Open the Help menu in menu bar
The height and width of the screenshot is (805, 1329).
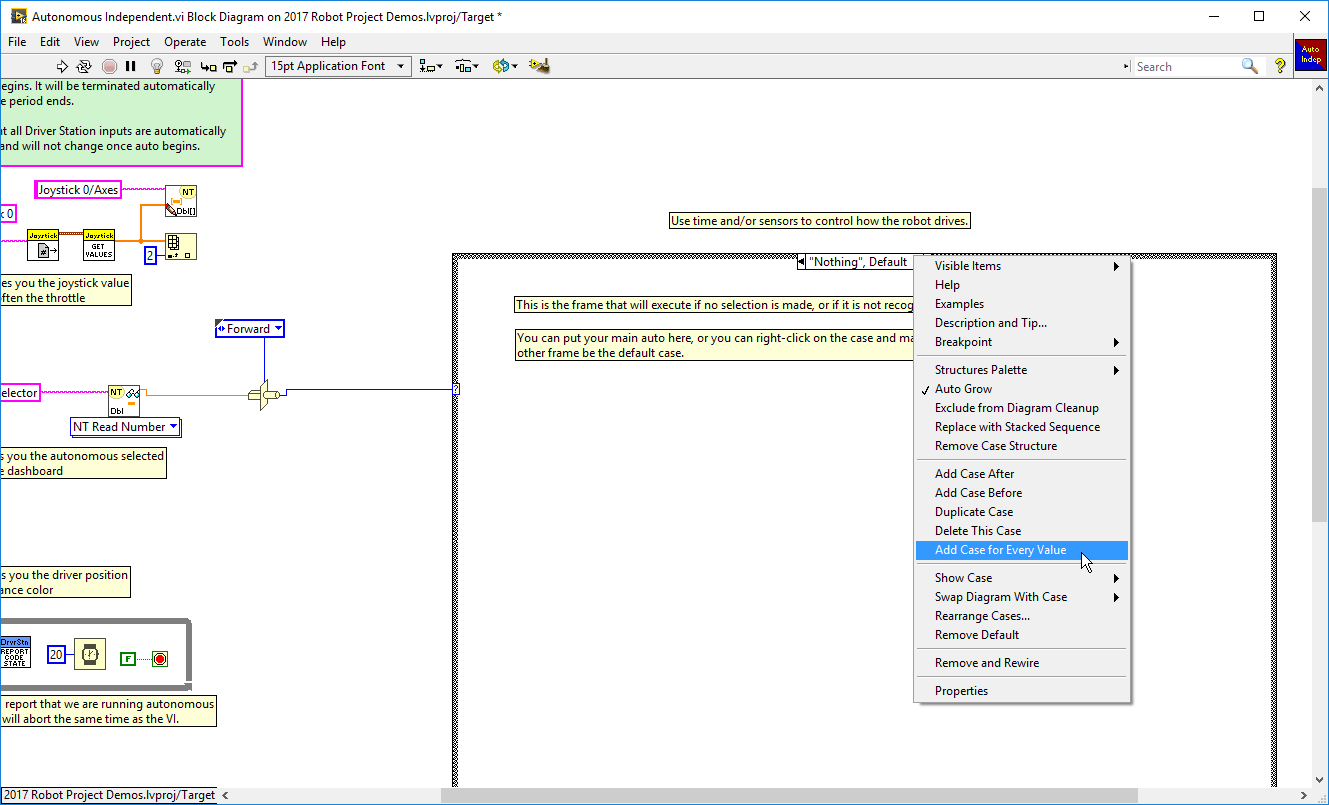point(333,42)
